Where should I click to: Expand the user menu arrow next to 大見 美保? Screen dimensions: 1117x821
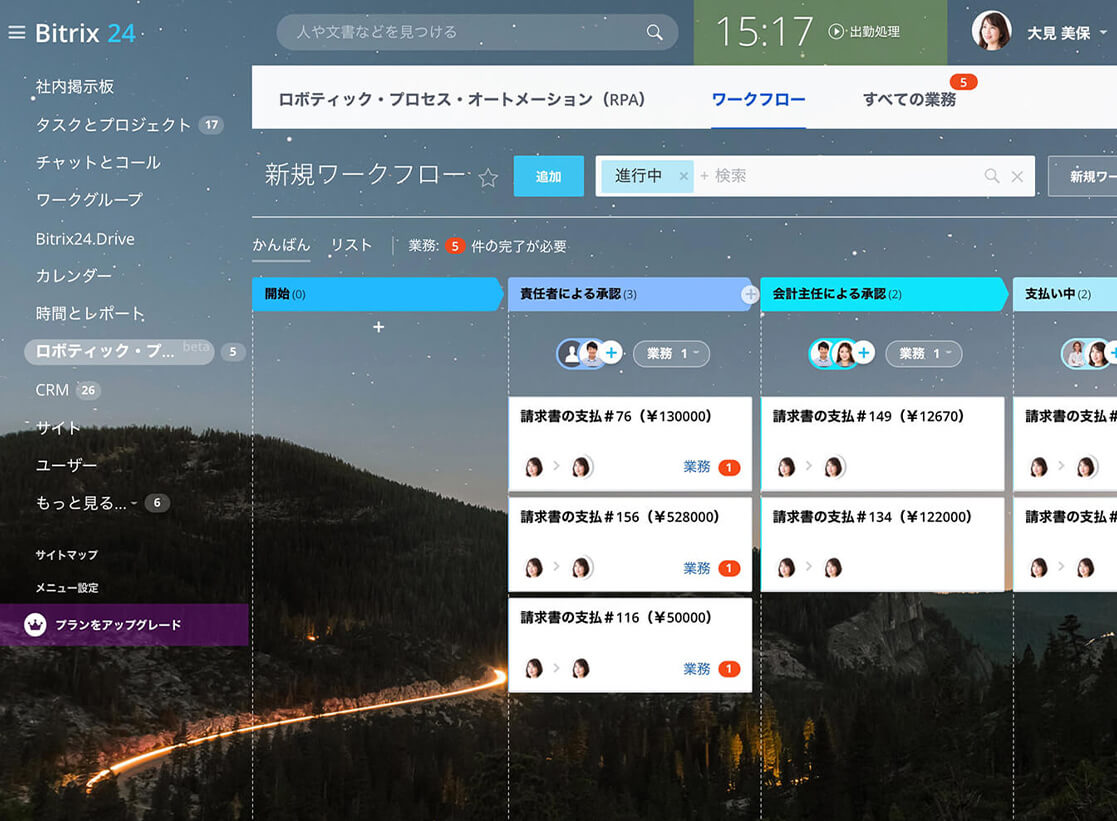1103,33
